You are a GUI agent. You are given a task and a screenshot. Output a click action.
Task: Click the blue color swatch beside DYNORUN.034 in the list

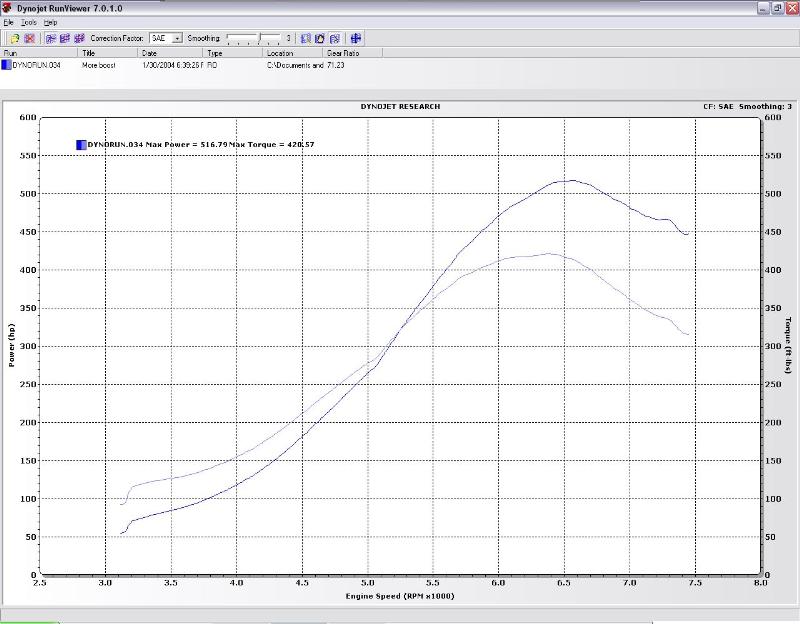(x=6, y=64)
